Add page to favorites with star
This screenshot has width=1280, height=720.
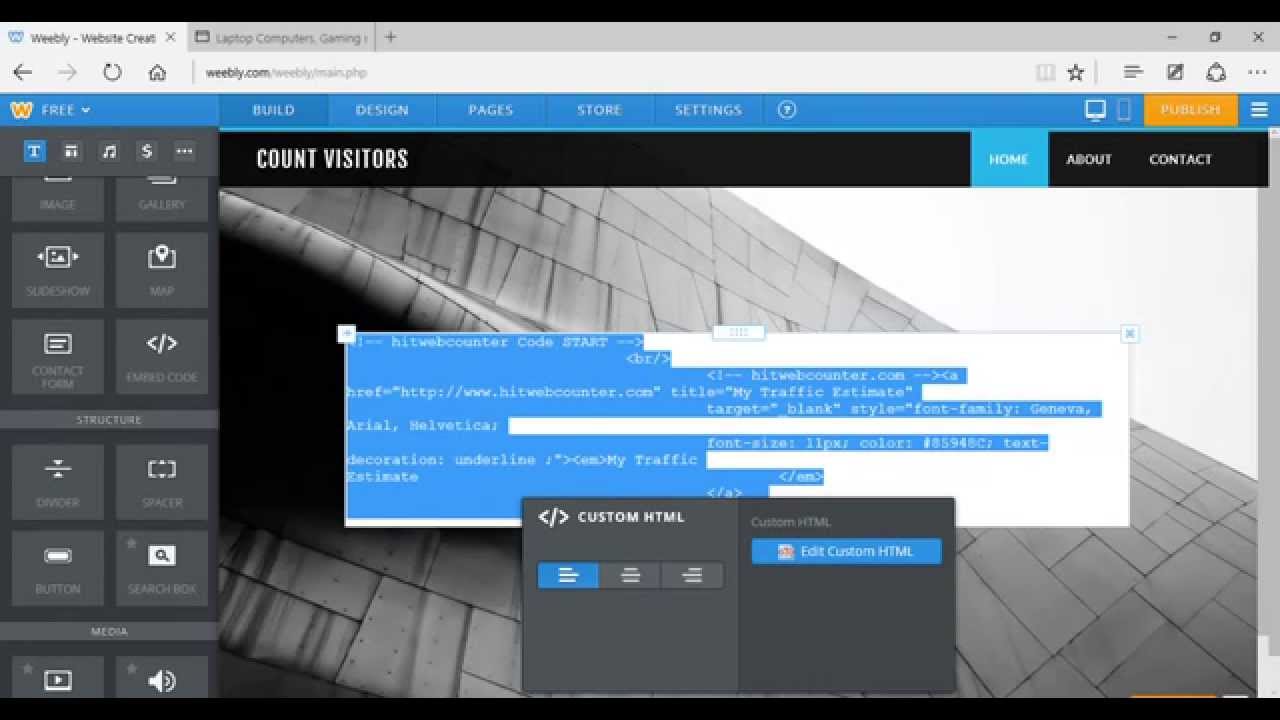(1076, 72)
